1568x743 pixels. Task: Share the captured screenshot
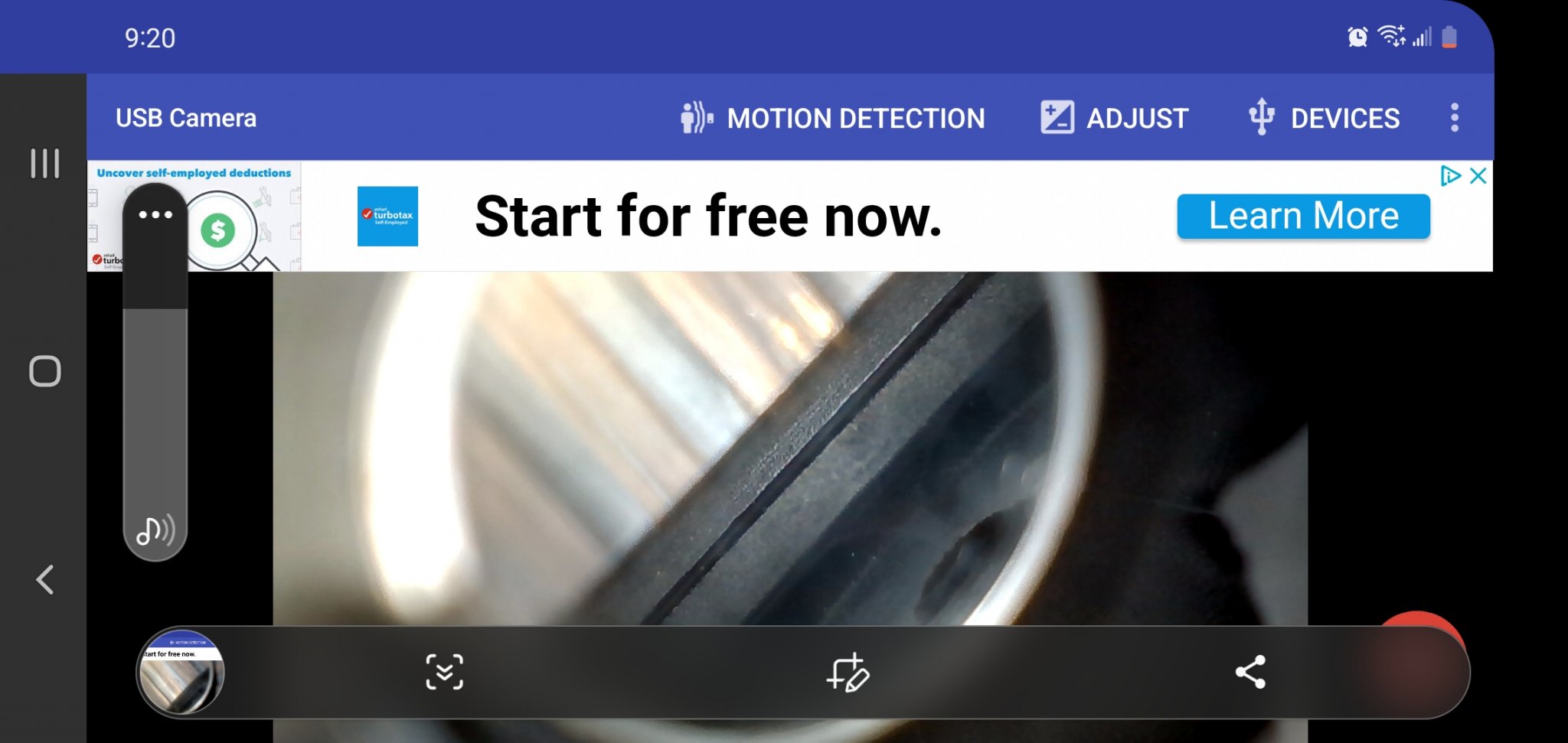(1250, 672)
